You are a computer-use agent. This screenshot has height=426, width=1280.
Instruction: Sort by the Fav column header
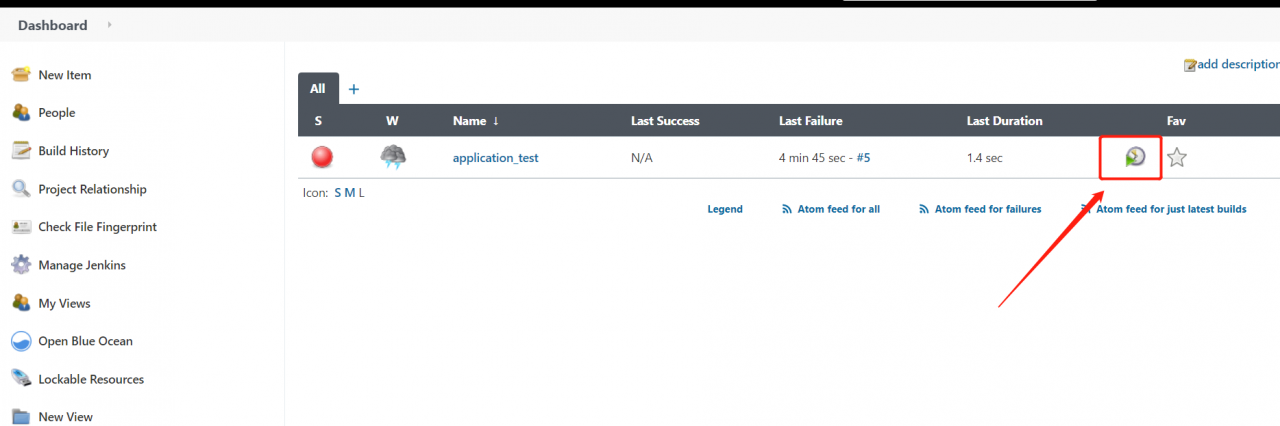[1176, 121]
